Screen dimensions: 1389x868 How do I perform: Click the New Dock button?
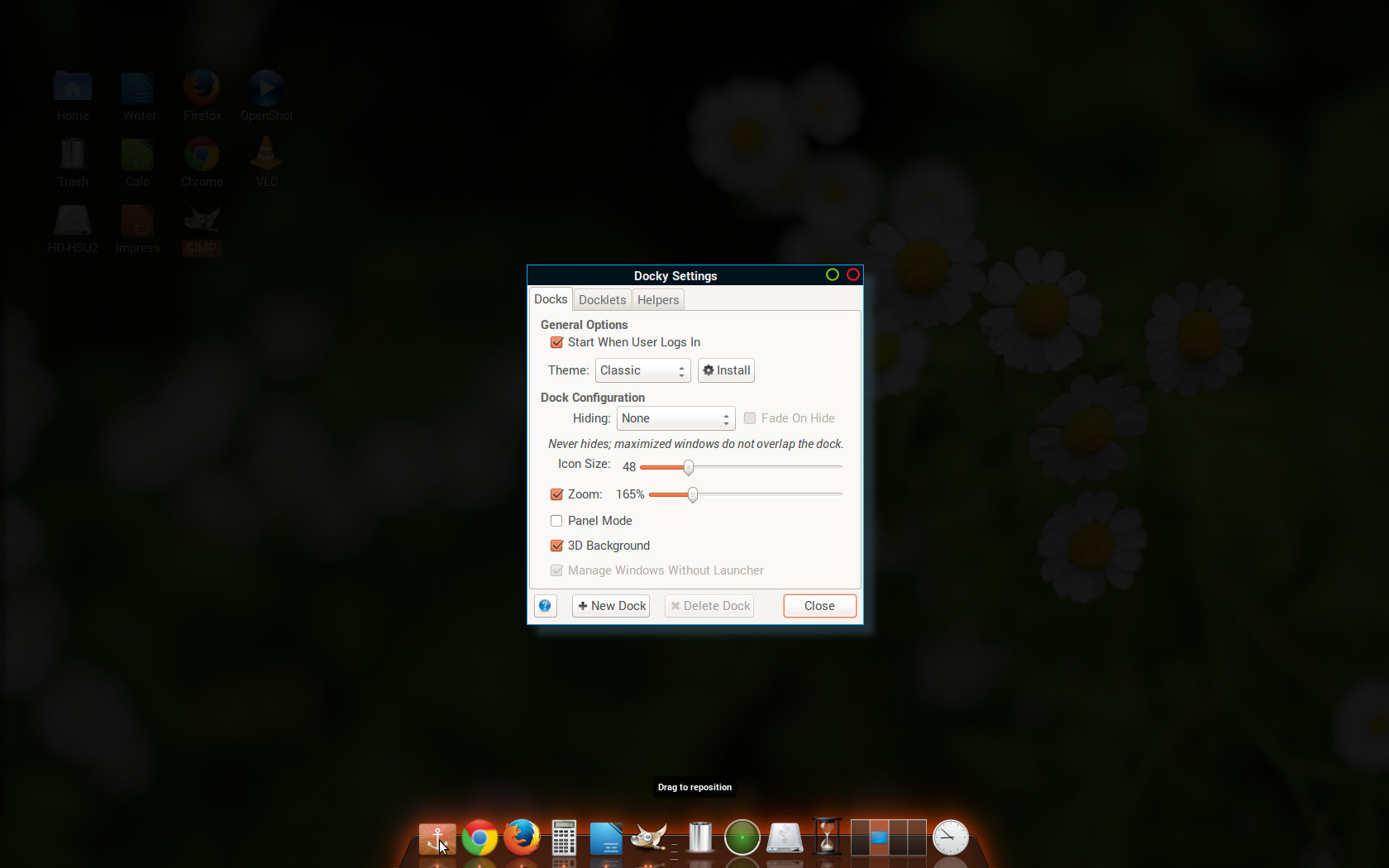click(611, 606)
